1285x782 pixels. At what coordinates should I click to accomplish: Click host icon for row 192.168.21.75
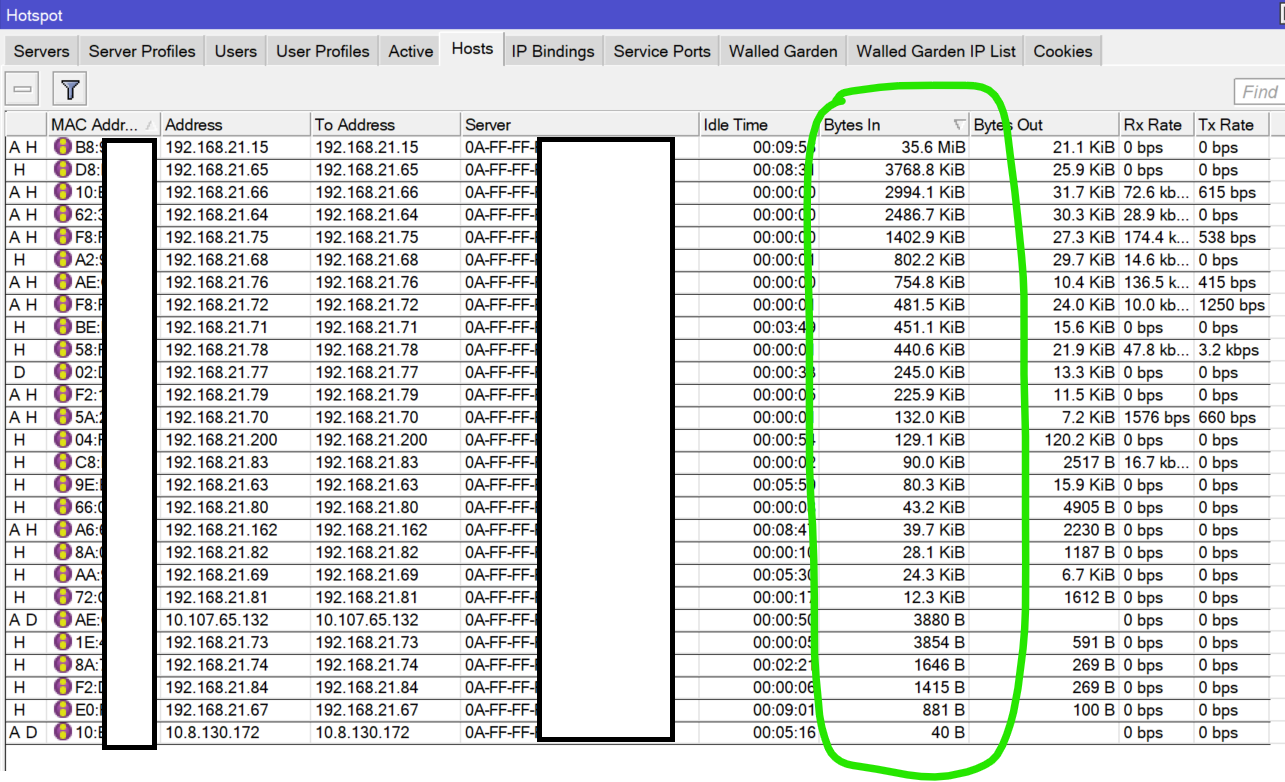coord(62,237)
